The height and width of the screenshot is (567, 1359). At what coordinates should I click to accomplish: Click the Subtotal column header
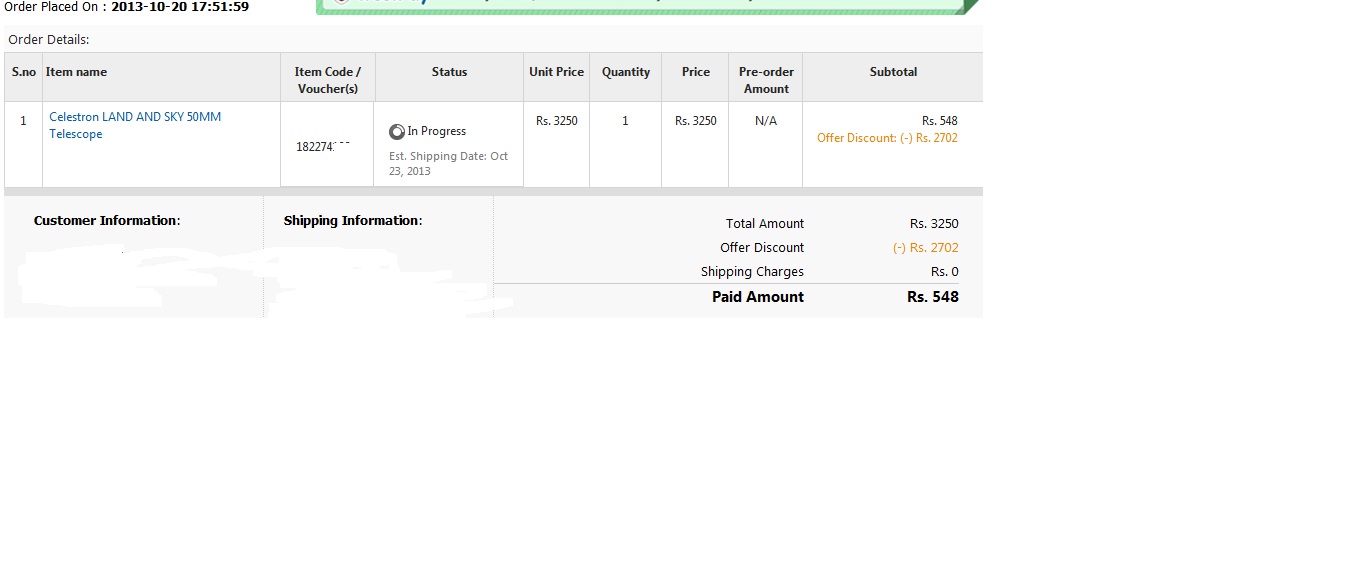(x=893, y=72)
